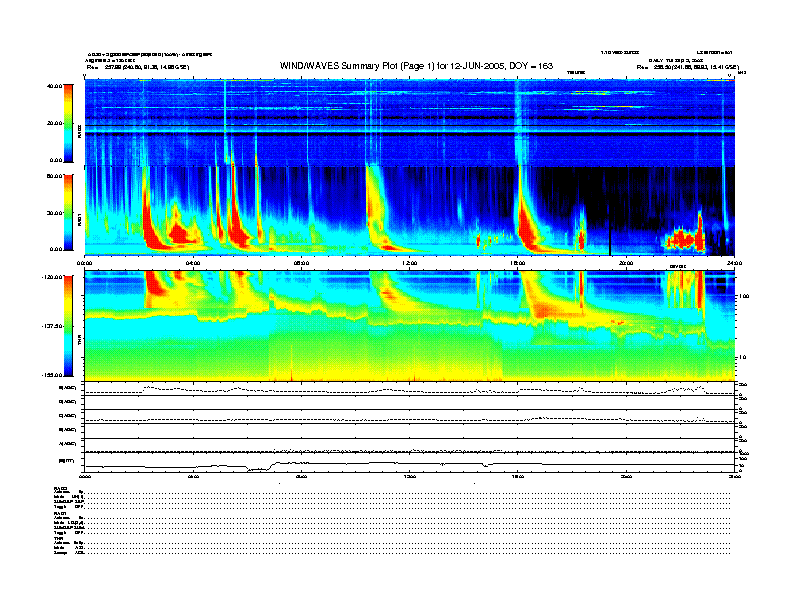The width and height of the screenshot is (792, 612).
Task: Click the RAD1 color scale bar
Action: 68,212
